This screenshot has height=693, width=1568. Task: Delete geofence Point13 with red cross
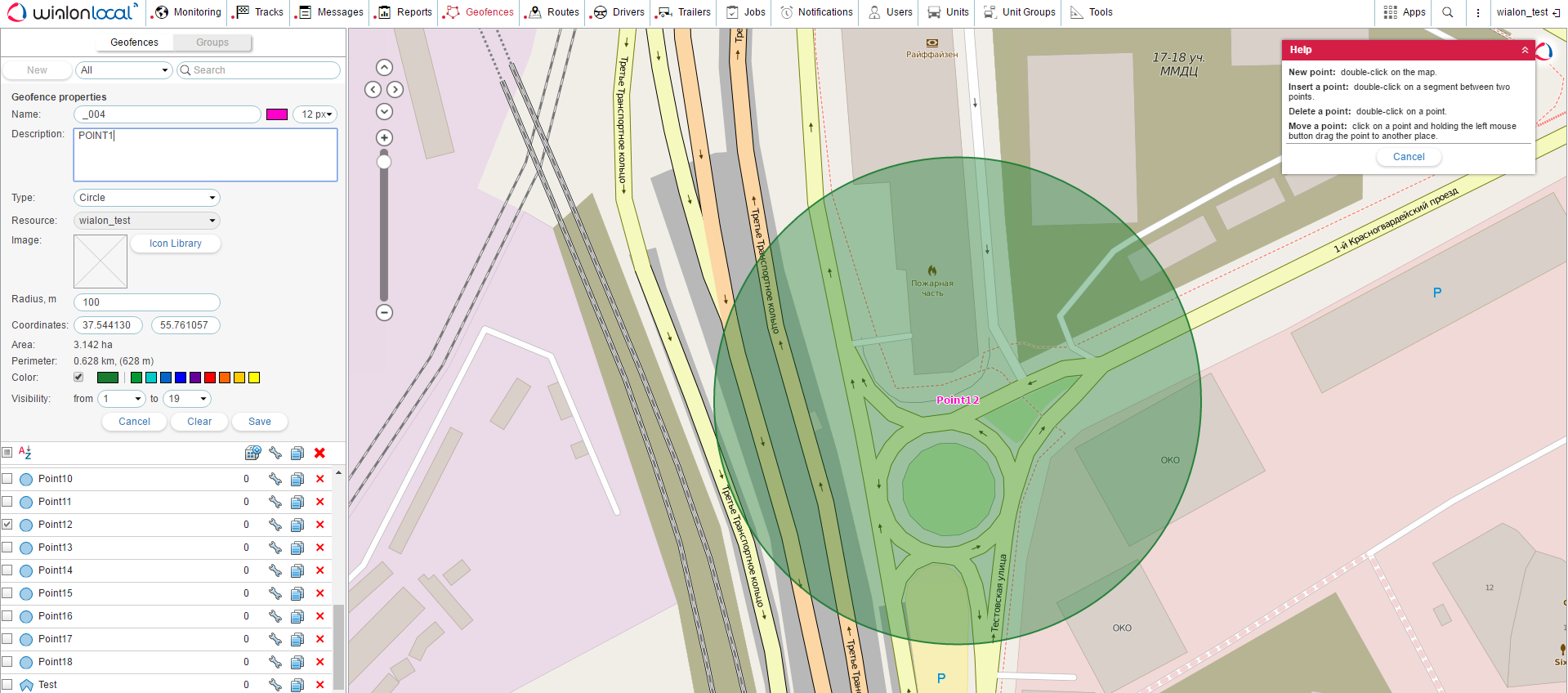click(319, 548)
